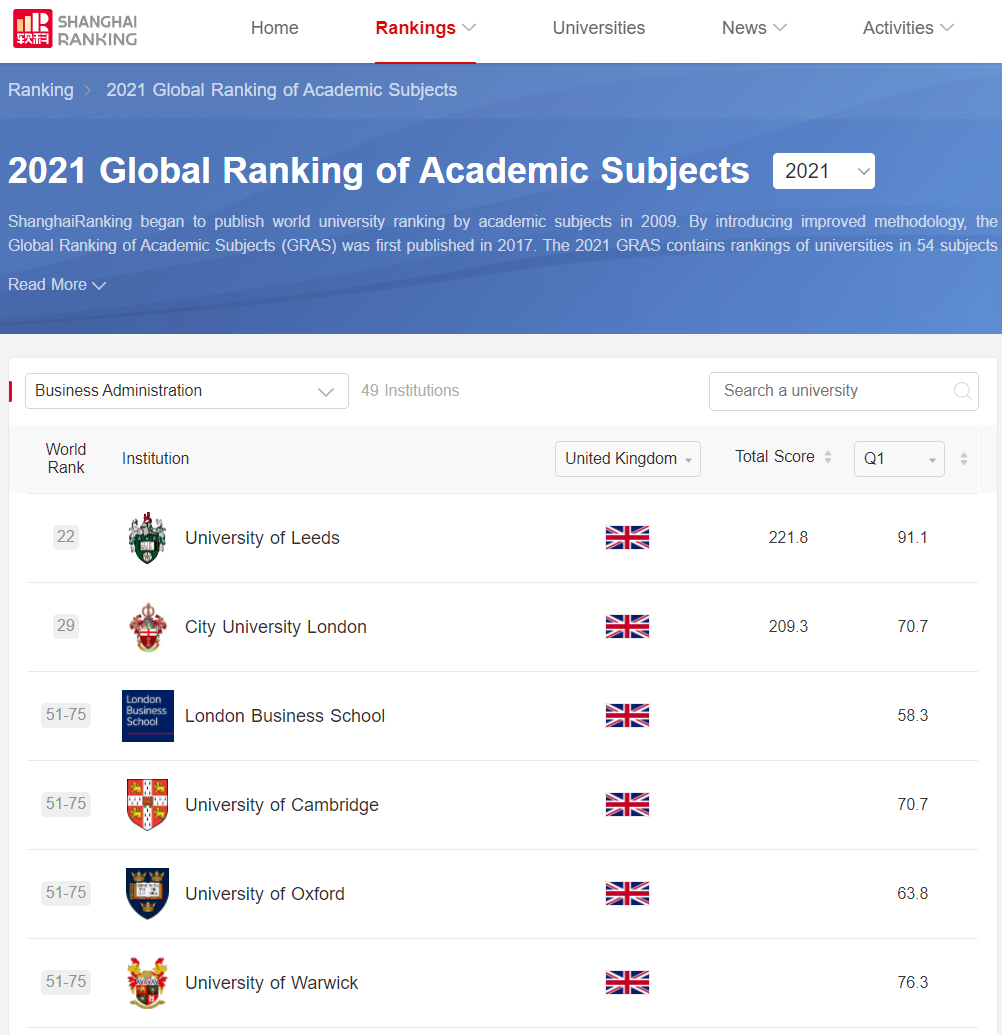The image size is (1002, 1035).
Task: Click UK flag in City University row
Action: [627, 626]
